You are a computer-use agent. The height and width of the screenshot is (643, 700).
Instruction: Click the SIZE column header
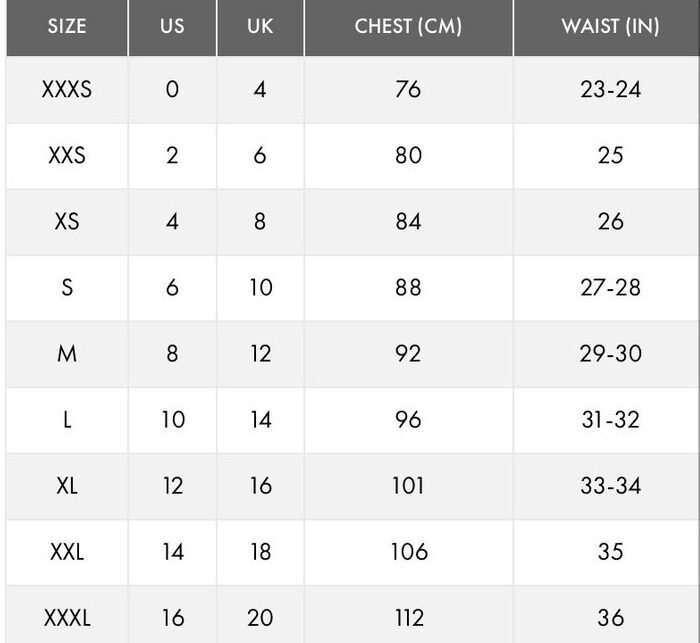click(67, 26)
